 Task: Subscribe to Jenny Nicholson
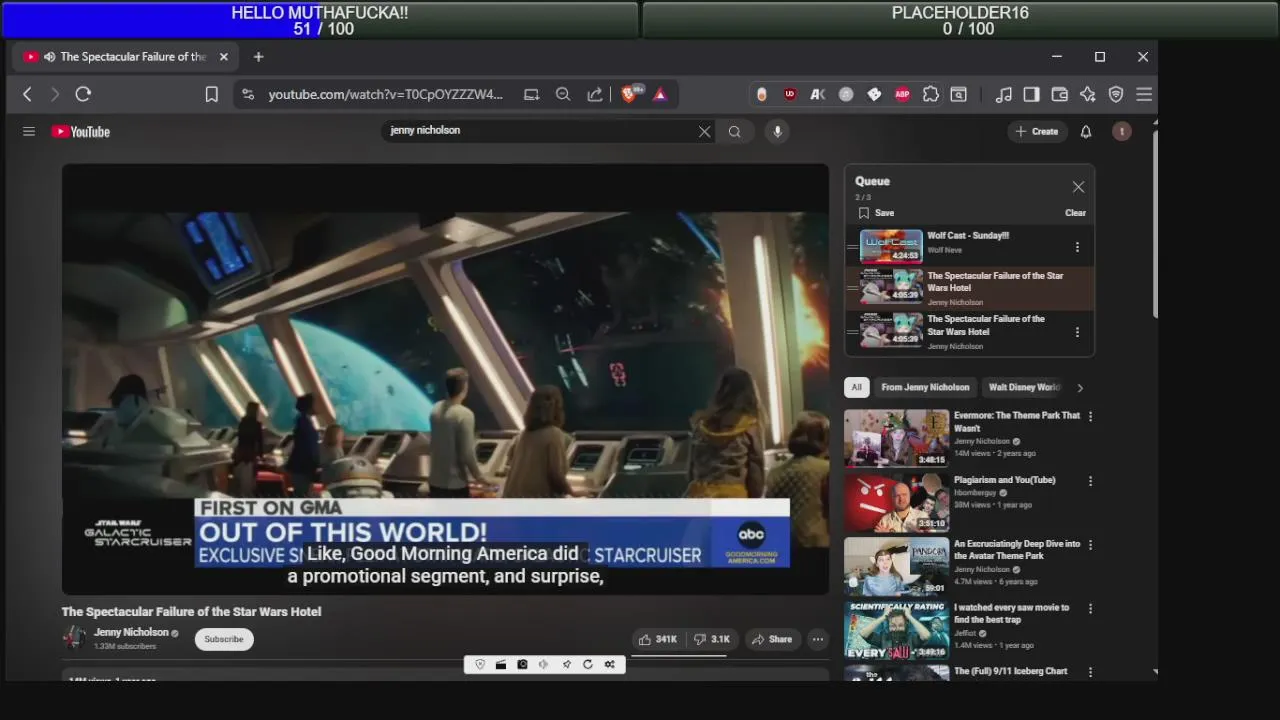point(224,639)
